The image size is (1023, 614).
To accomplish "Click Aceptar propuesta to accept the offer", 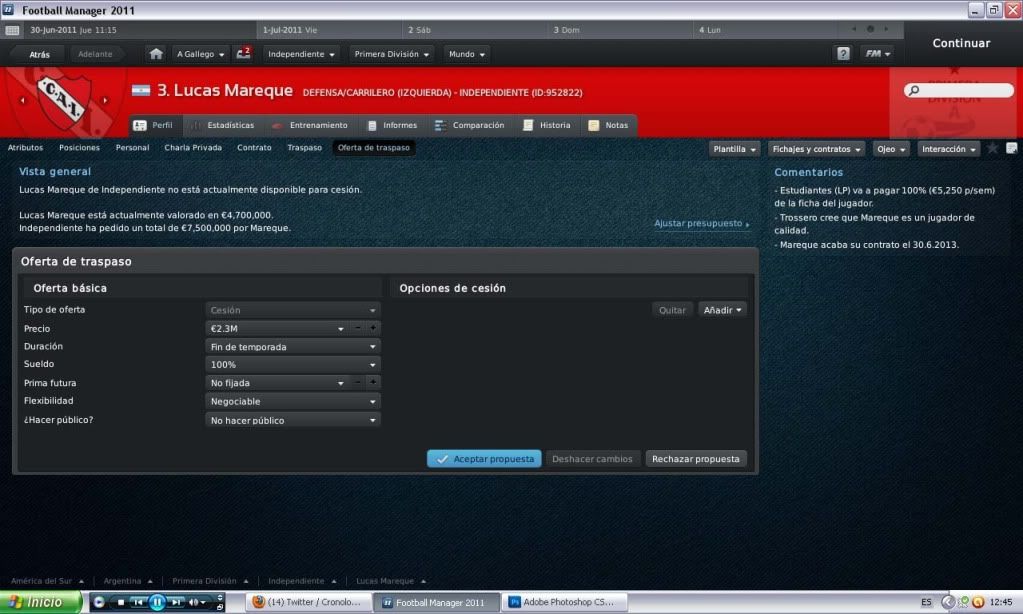I will [484, 459].
